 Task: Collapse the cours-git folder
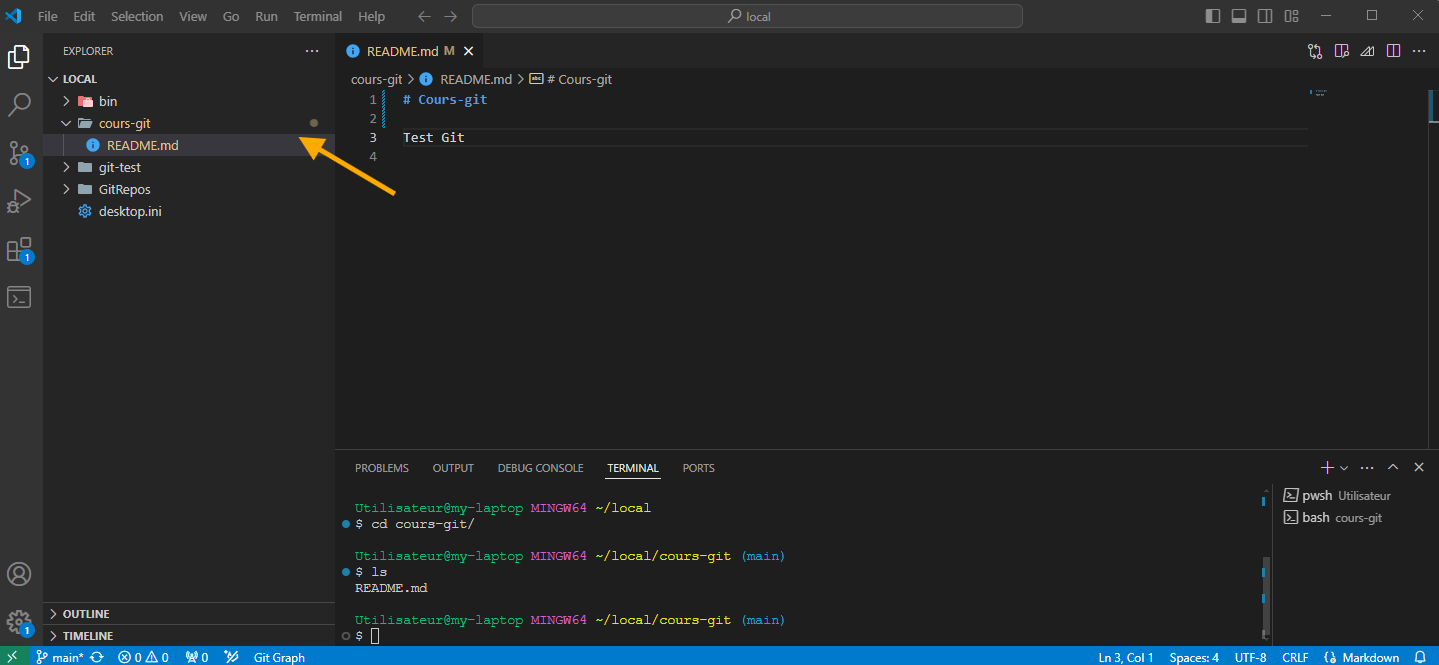tap(66, 122)
